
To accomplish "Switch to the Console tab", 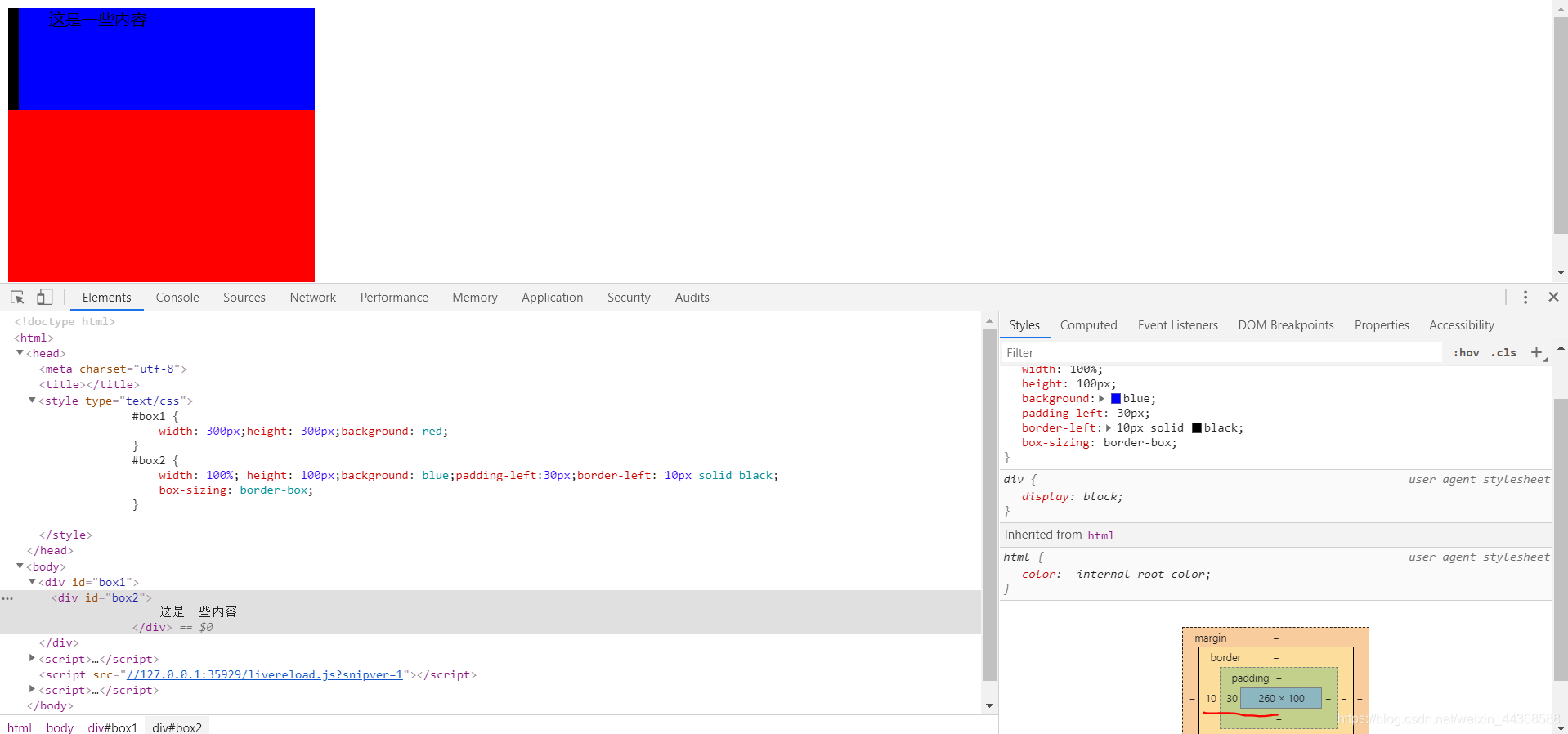I will pyautogui.click(x=177, y=298).
